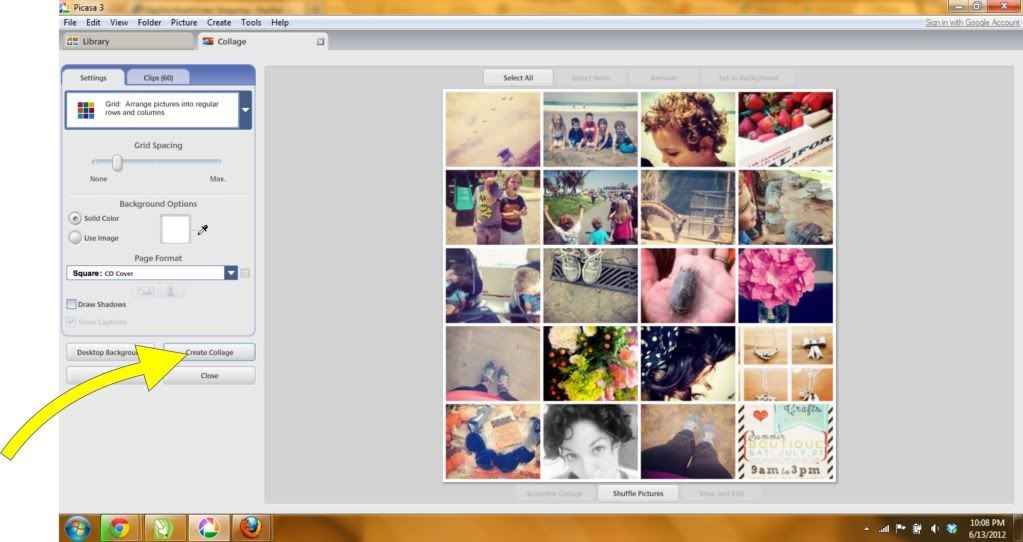Click the Select None button

click(591, 78)
